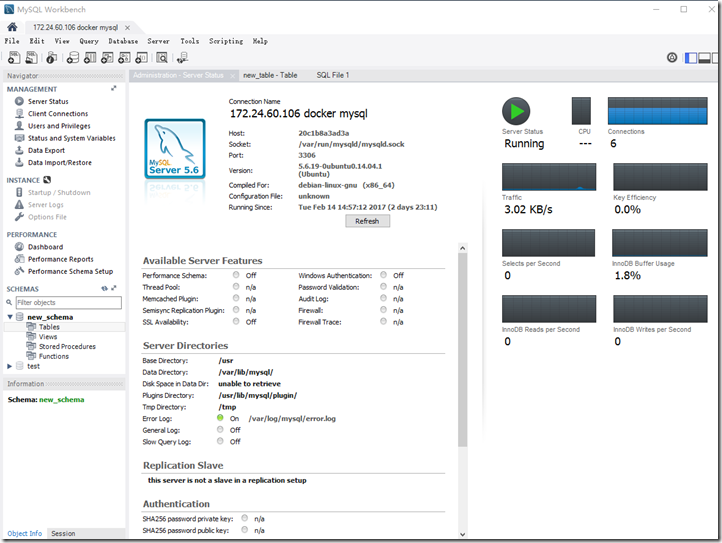Open the Query menu
The image size is (722, 543).
pyautogui.click(x=89, y=41)
